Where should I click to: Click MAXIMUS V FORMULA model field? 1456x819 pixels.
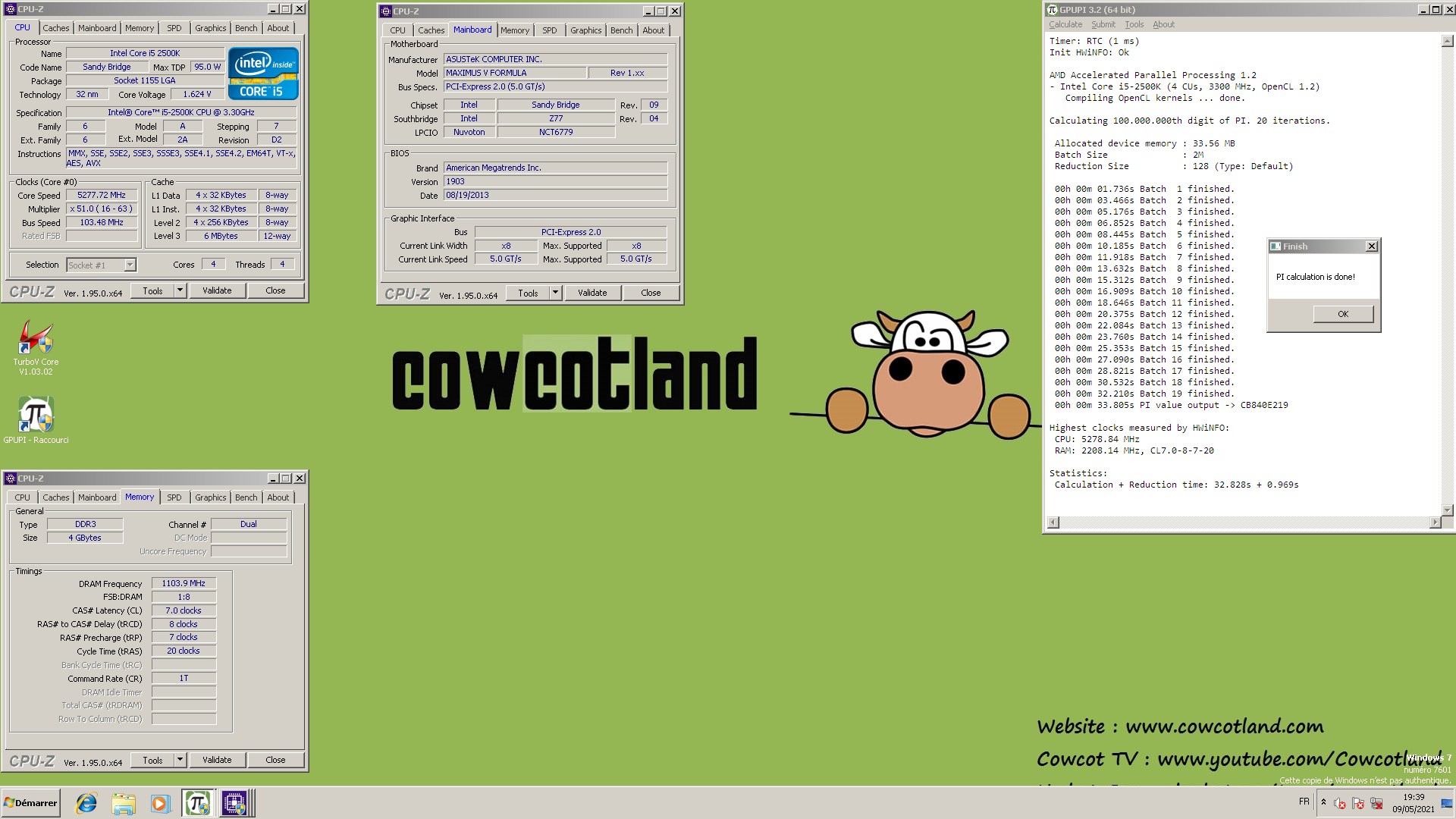(x=514, y=73)
